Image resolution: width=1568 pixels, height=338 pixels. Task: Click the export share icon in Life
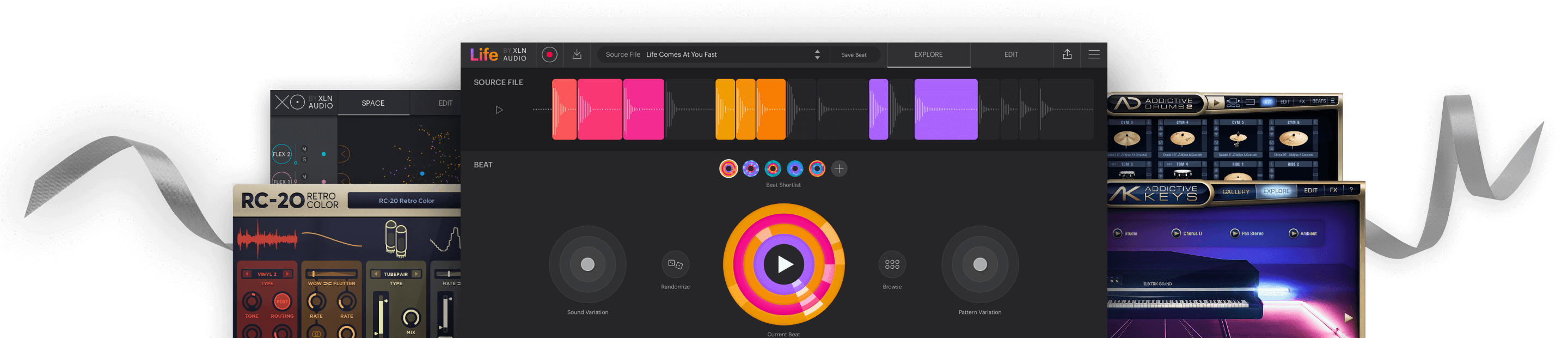[1067, 55]
